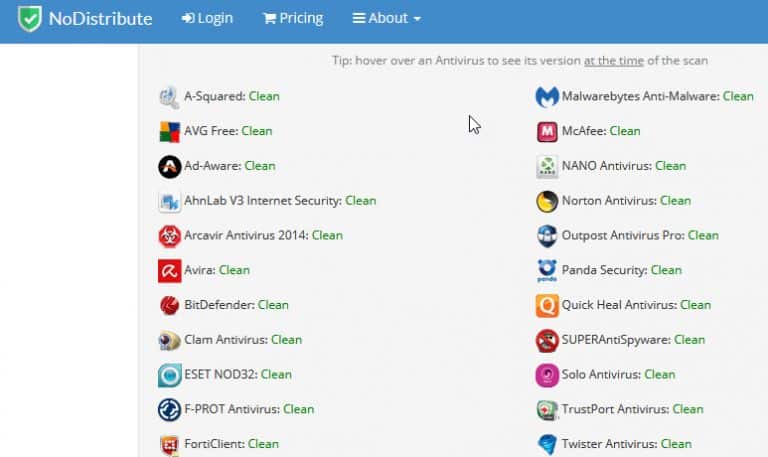Go to the Pricing page
The image size is (768, 457).
pyautogui.click(x=293, y=18)
